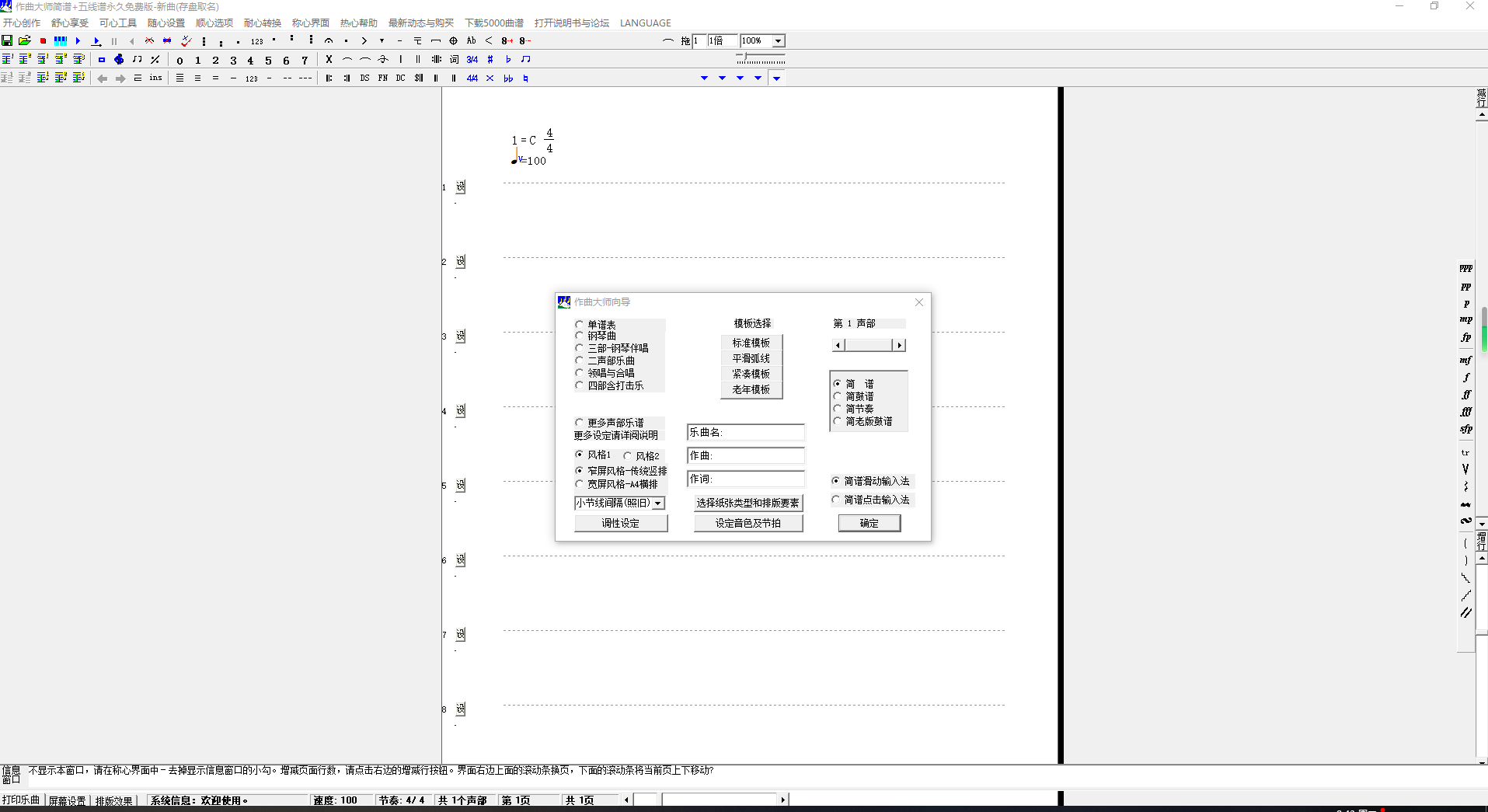
Task: Open the 开心创作 menu
Action: (22, 23)
